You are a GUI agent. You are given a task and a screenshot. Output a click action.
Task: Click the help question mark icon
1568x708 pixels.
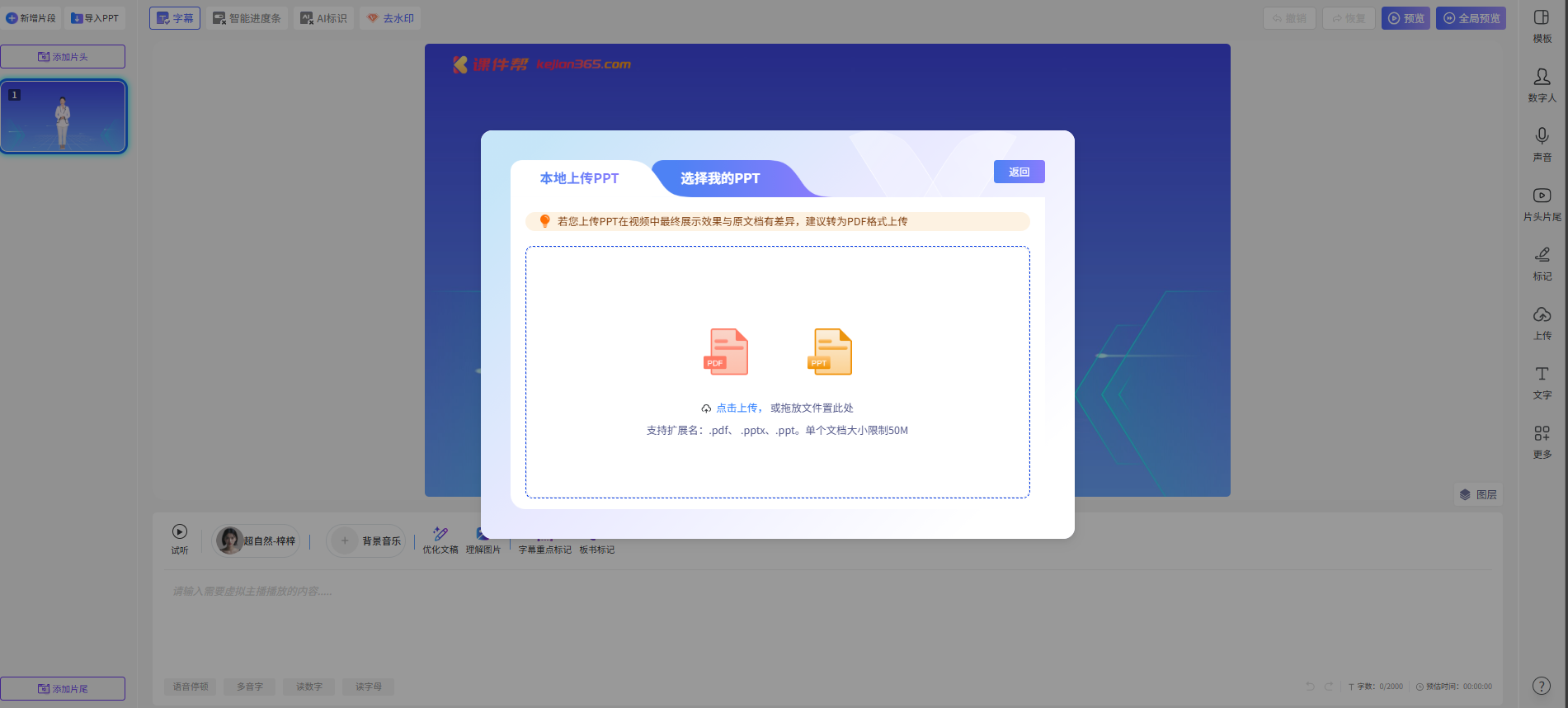(x=1541, y=686)
